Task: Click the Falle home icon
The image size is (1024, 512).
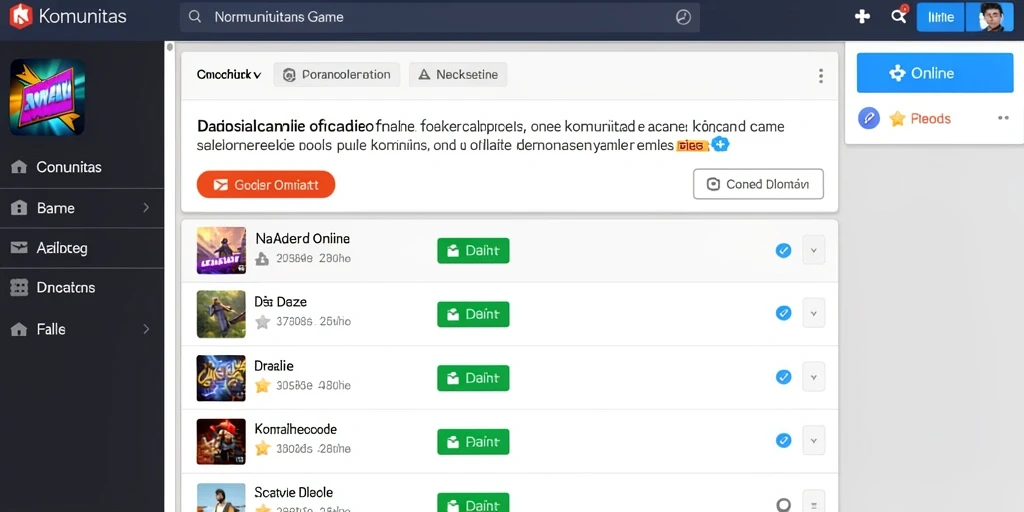Action: pyautogui.click(x=19, y=329)
